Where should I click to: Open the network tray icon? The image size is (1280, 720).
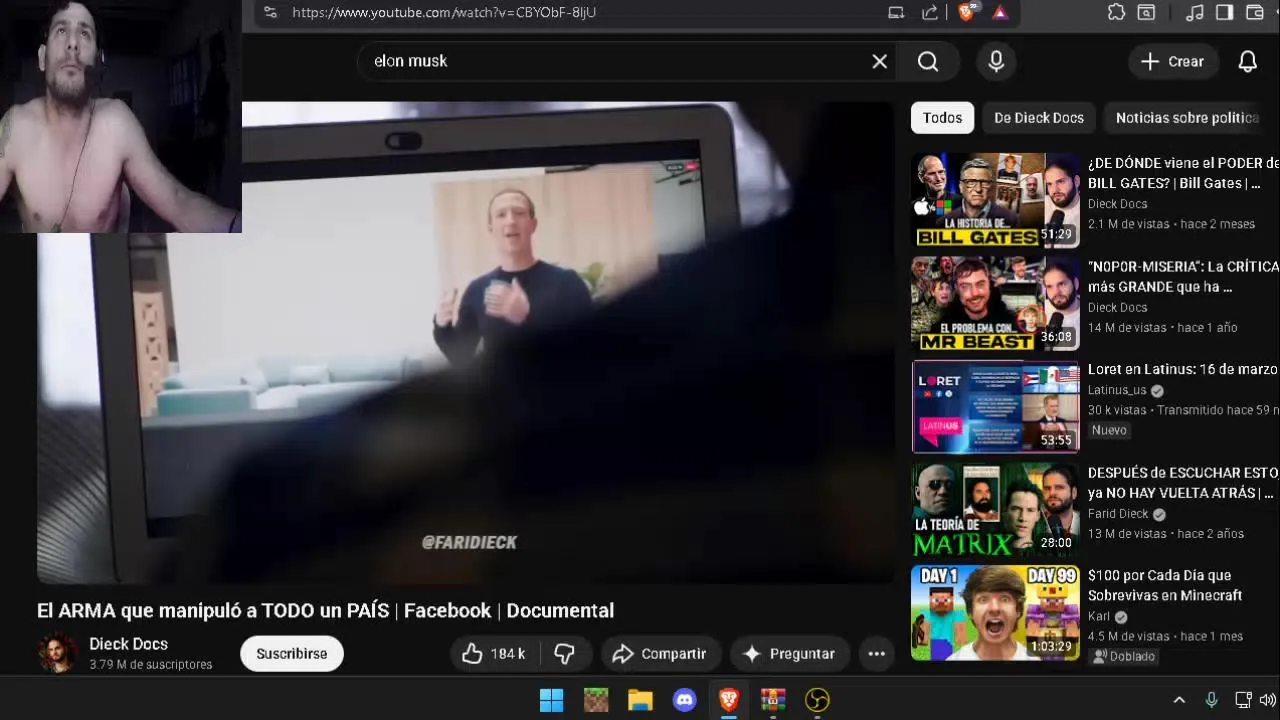[x=1243, y=700]
